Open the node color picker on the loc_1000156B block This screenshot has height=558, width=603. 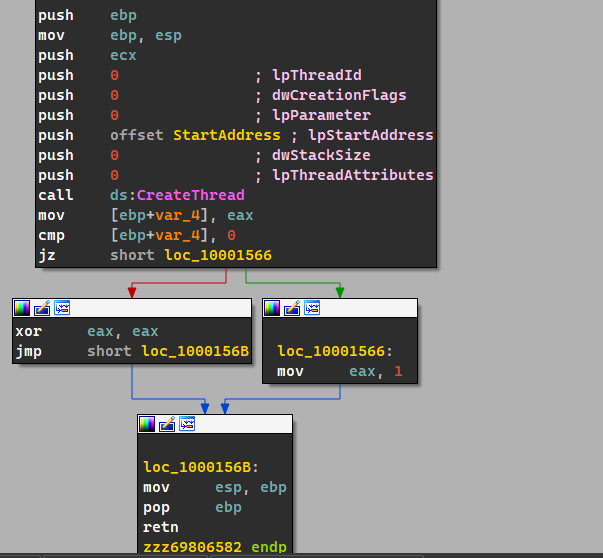coord(148,424)
